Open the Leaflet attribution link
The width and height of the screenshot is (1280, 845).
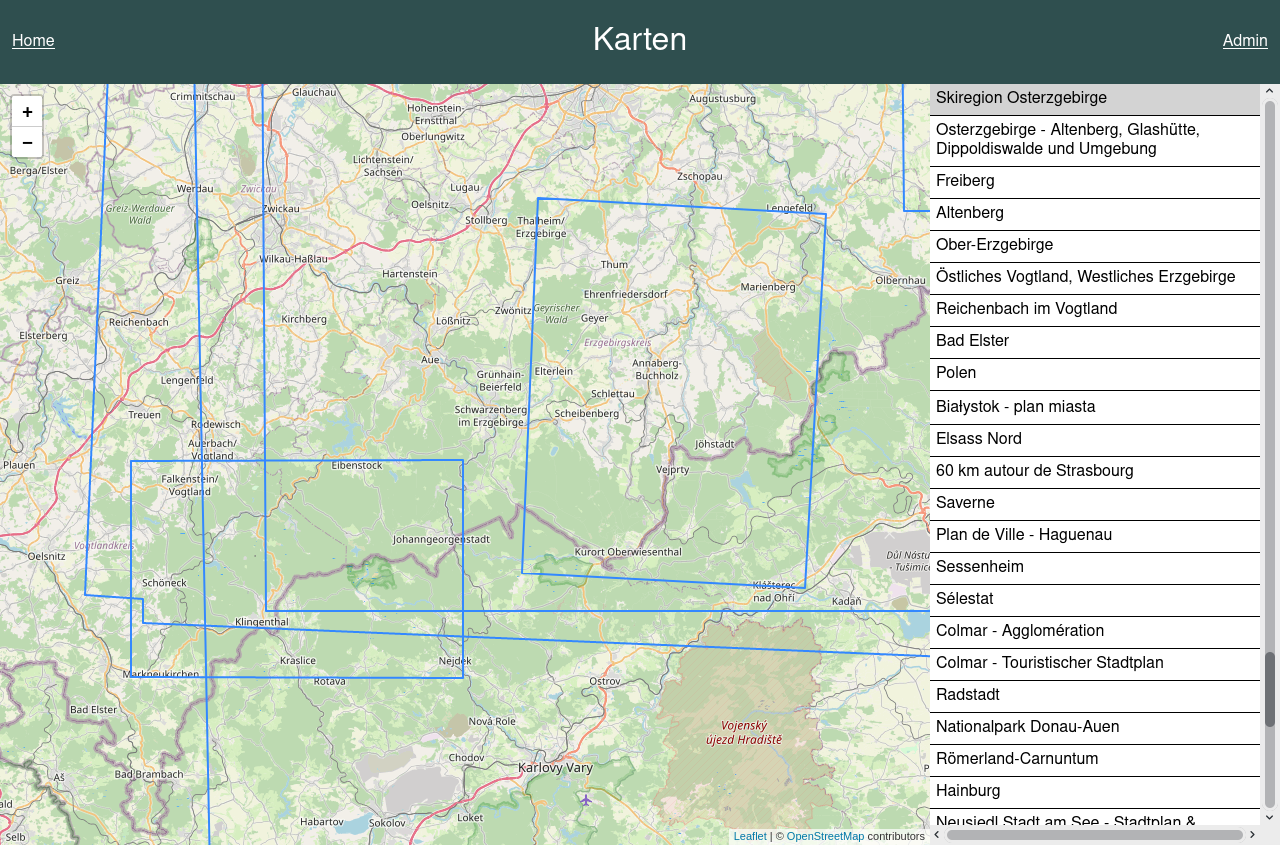pyautogui.click(x=749, y=836)
